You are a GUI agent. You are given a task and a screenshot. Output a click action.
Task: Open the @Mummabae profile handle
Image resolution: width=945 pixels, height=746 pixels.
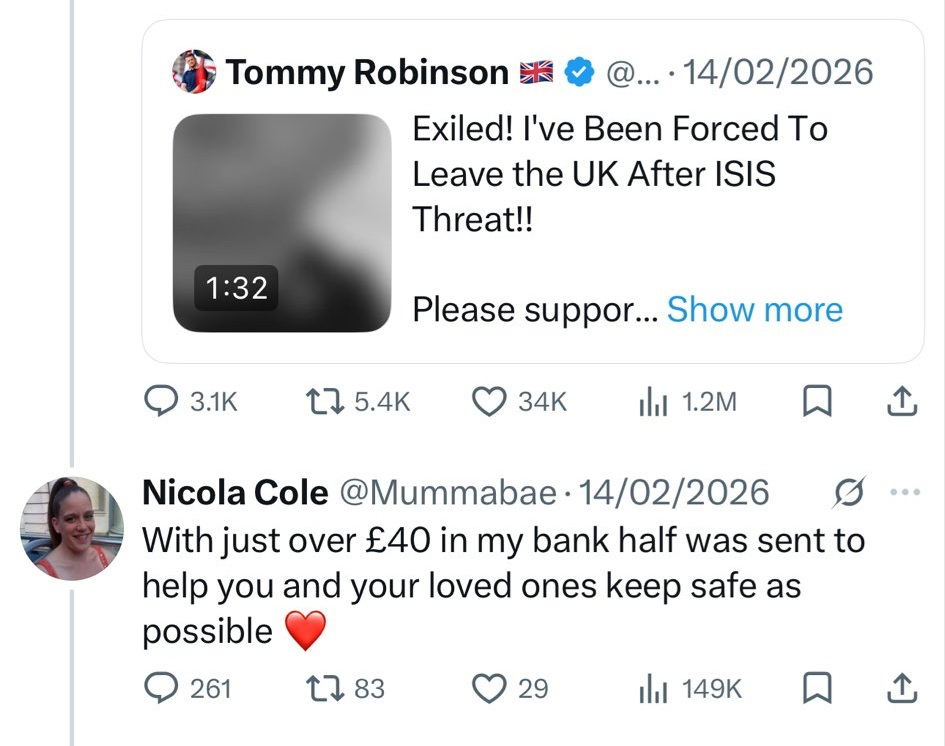(448, 492)
